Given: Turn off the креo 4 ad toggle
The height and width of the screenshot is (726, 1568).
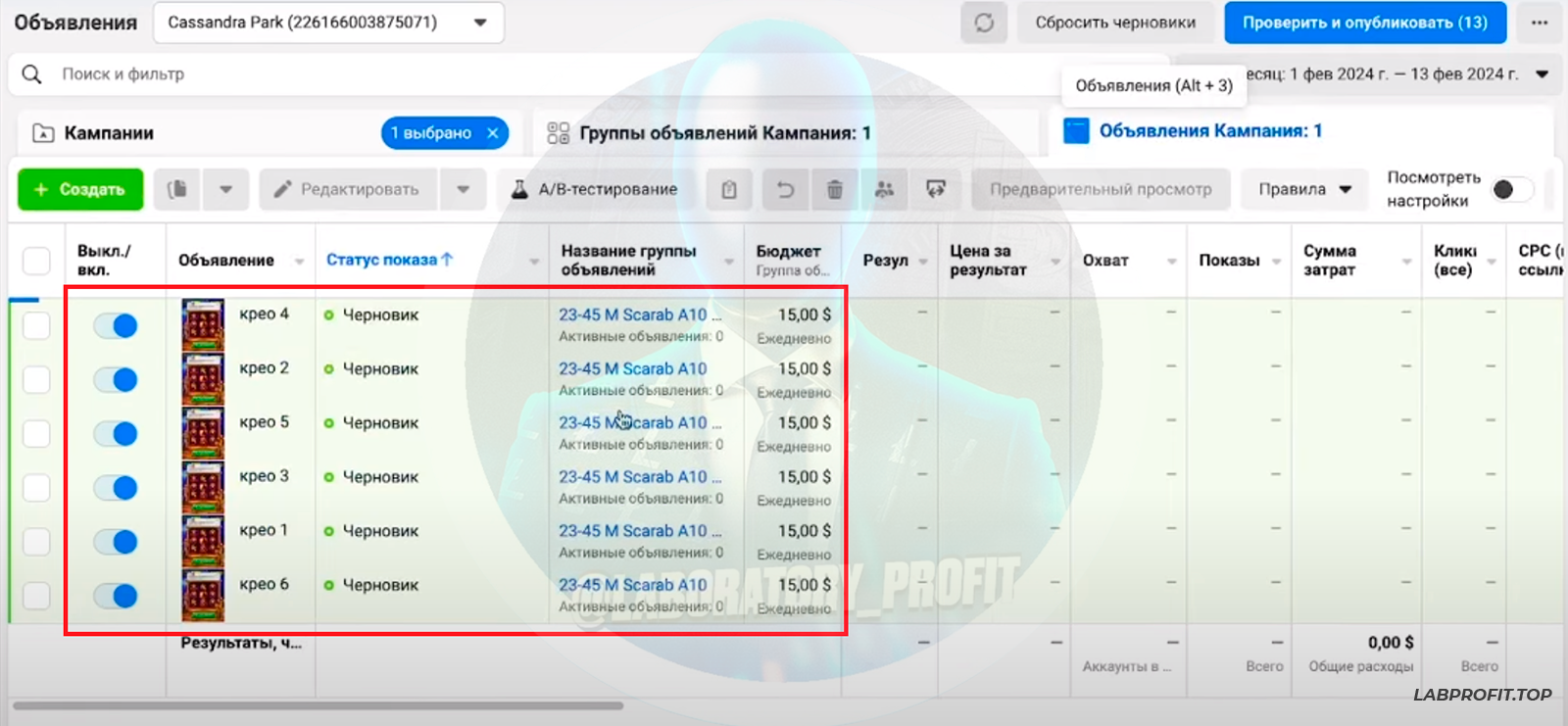Looking at the screenshot, I should click(x=116, y=325).
